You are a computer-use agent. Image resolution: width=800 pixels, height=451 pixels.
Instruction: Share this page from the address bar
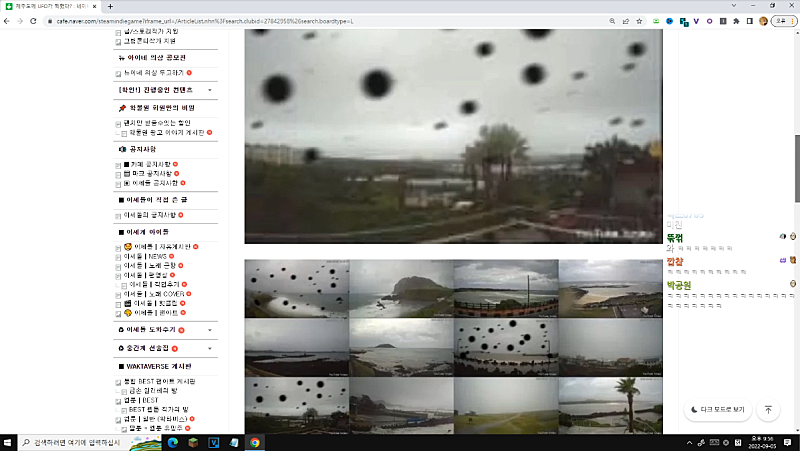(626, 21)
